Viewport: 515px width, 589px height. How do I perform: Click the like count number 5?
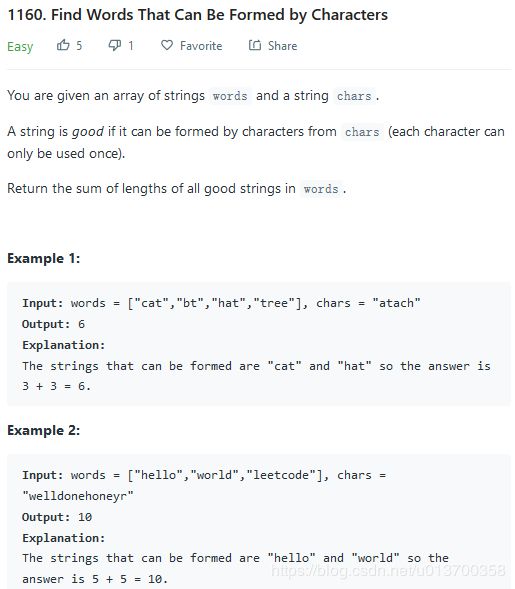tap(79, 46)
